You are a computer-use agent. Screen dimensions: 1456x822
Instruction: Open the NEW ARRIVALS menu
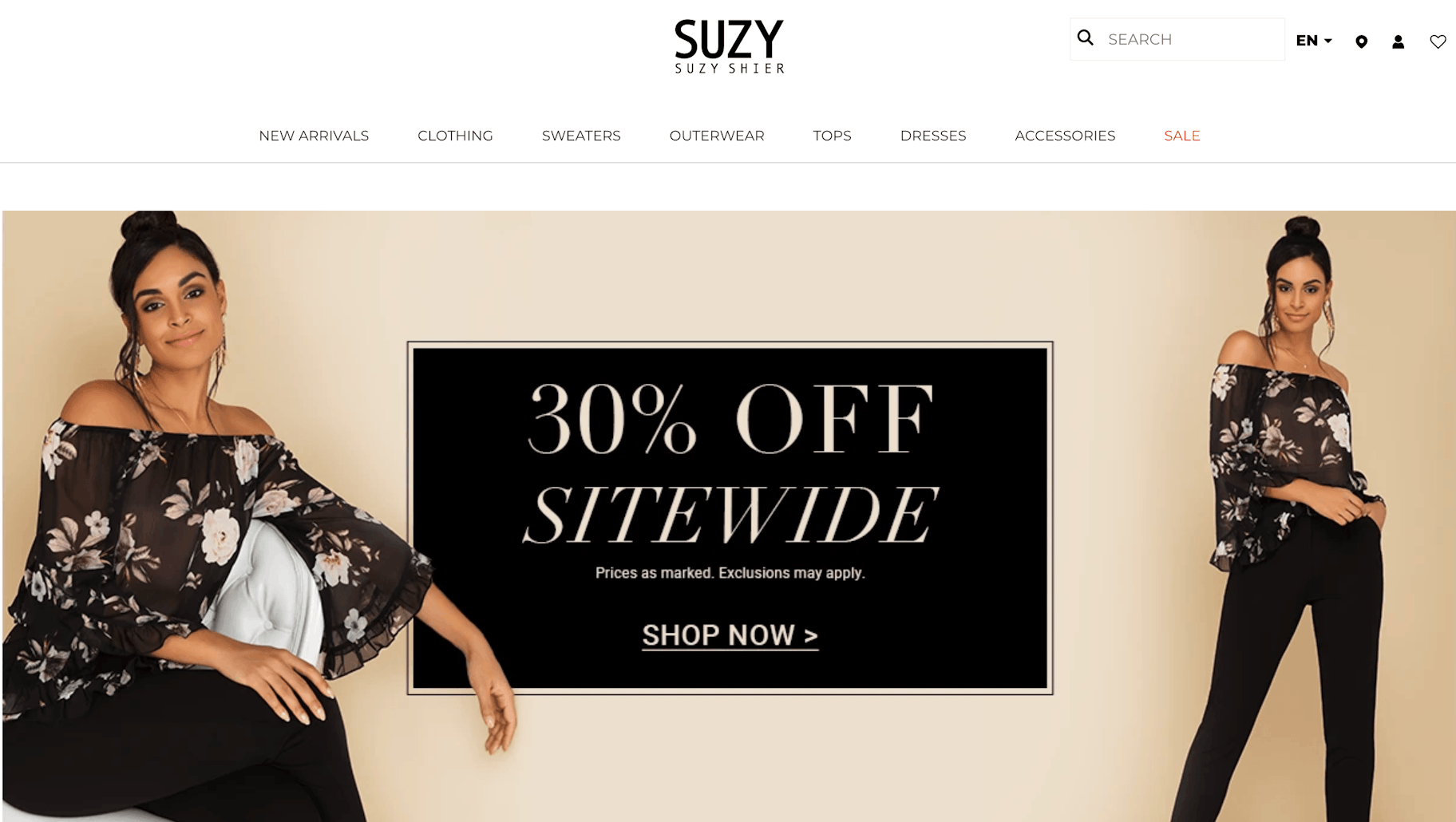pyautogui.click(x=314, y=136)
